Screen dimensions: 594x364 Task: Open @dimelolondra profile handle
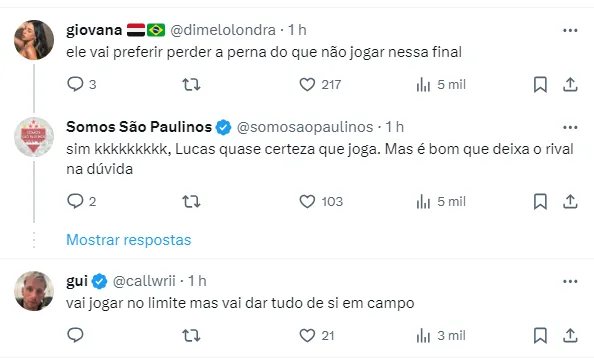pyautogui.click(x=223, y=30)
